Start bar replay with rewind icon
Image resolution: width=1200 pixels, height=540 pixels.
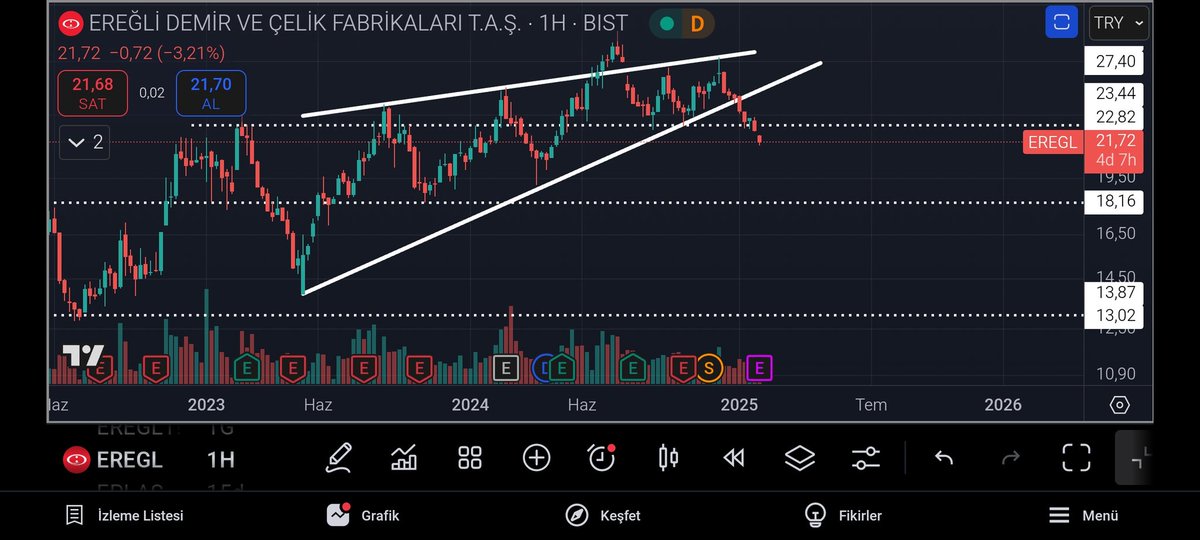tap(734, 458)
